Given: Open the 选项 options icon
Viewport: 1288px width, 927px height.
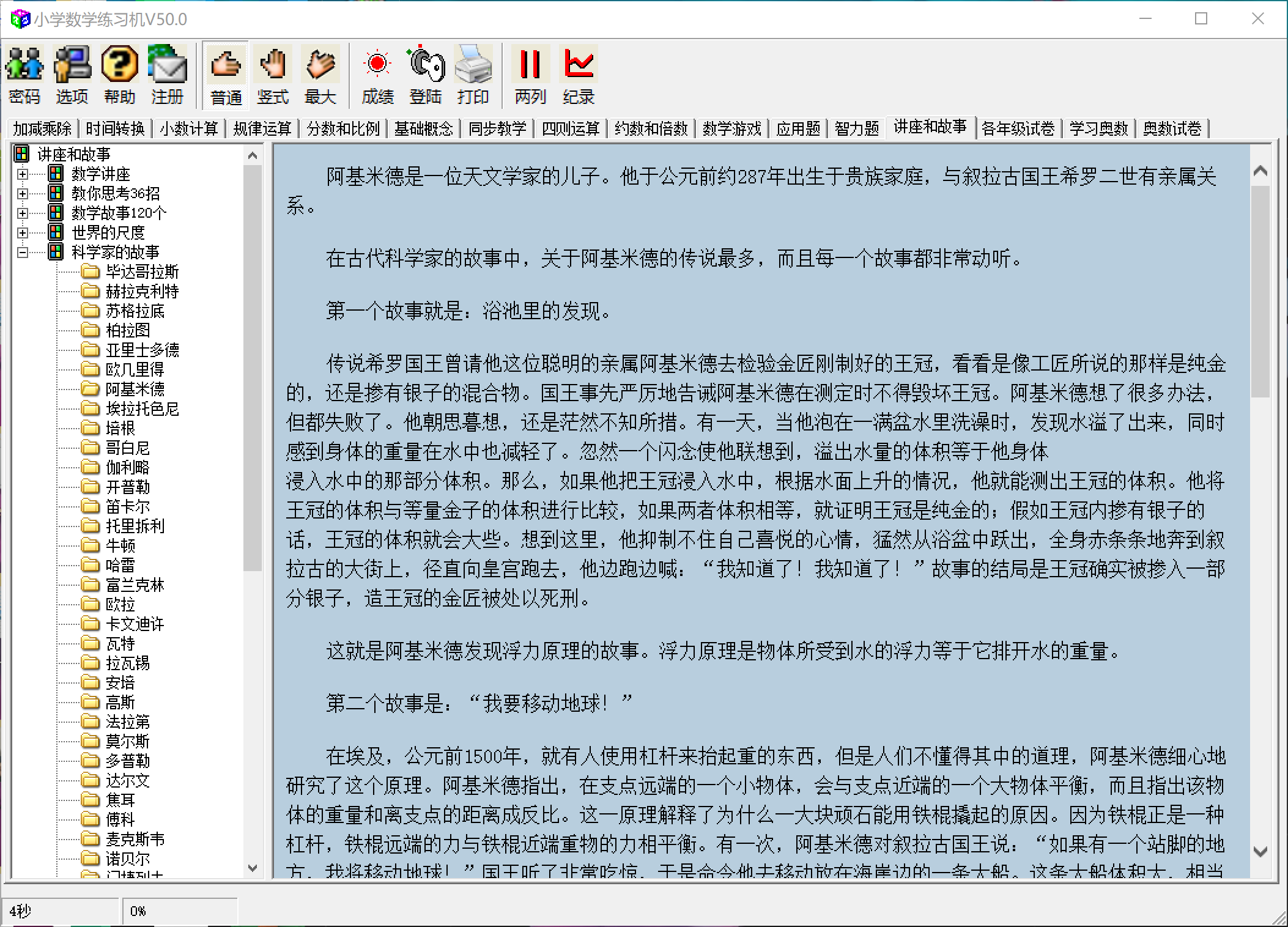Looking at the screenshot, I should tap(72, 75).
